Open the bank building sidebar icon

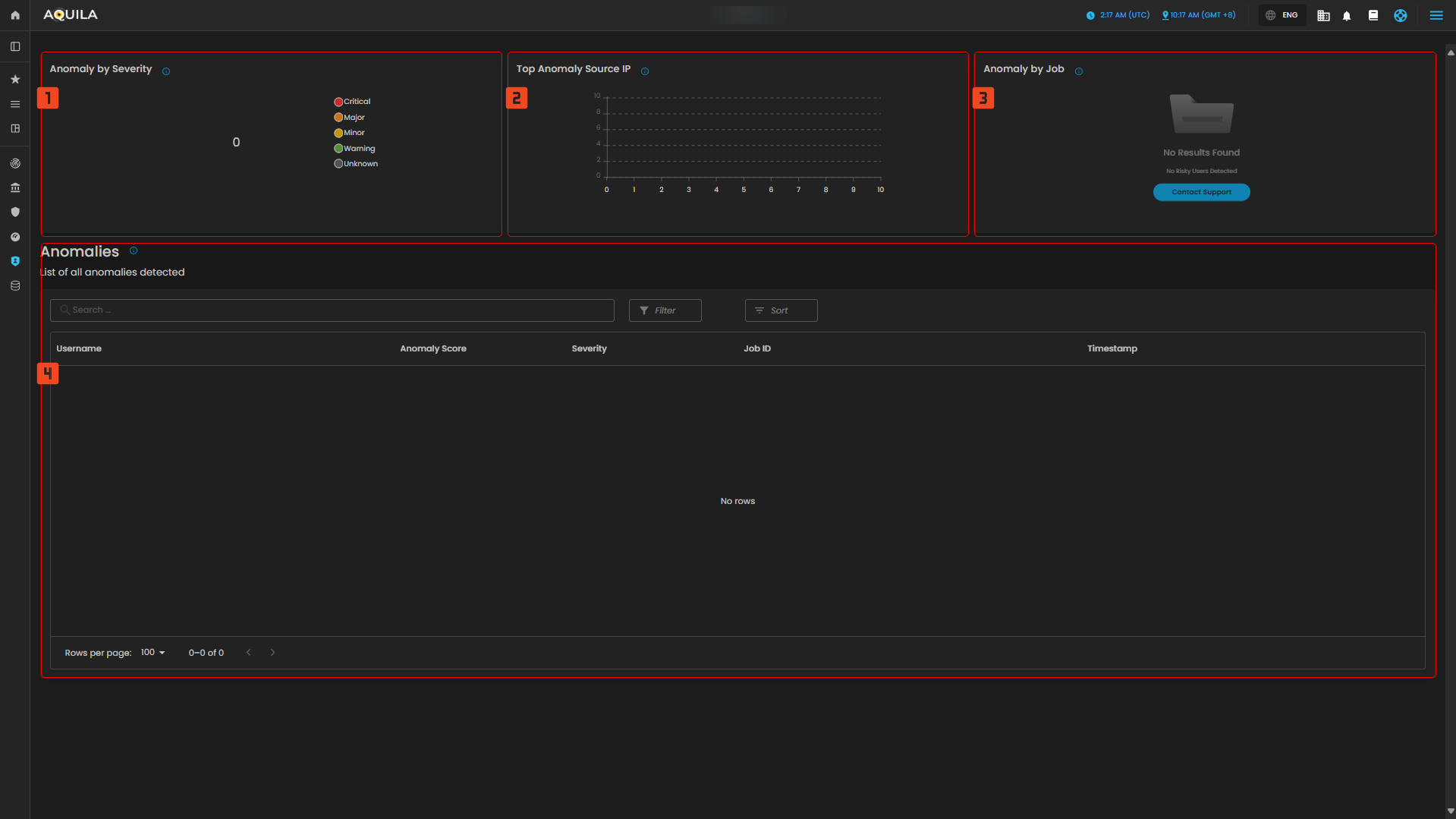[15, 187]
